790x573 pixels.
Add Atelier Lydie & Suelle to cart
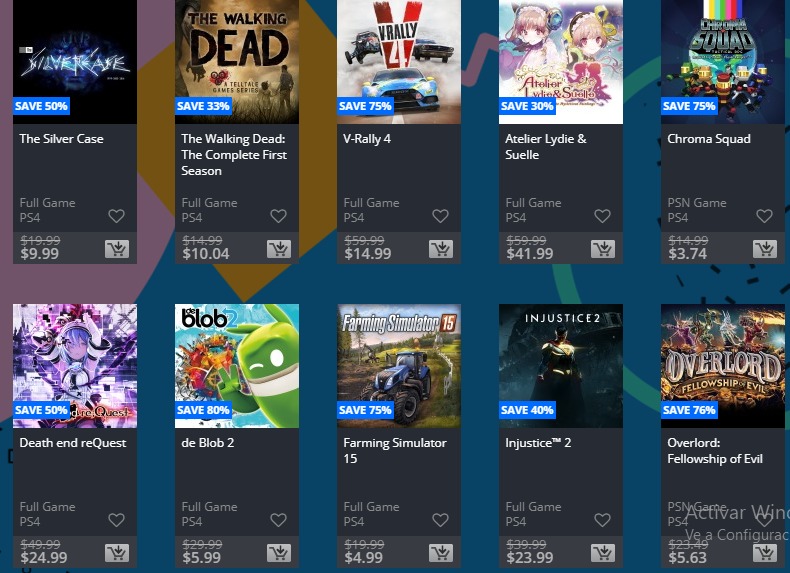tap(603, 249)
